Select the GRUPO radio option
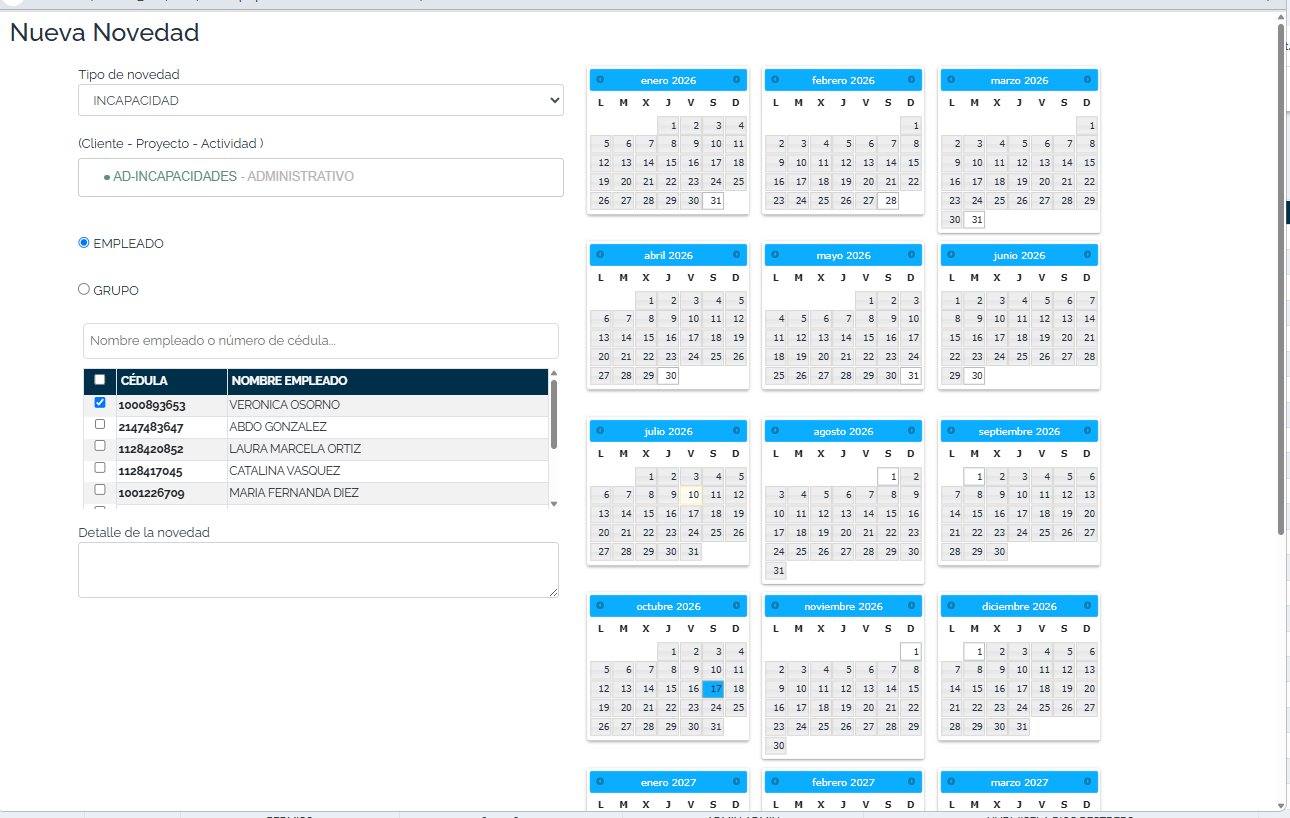This screenshot has height=818, width=1290. (84, 289)
